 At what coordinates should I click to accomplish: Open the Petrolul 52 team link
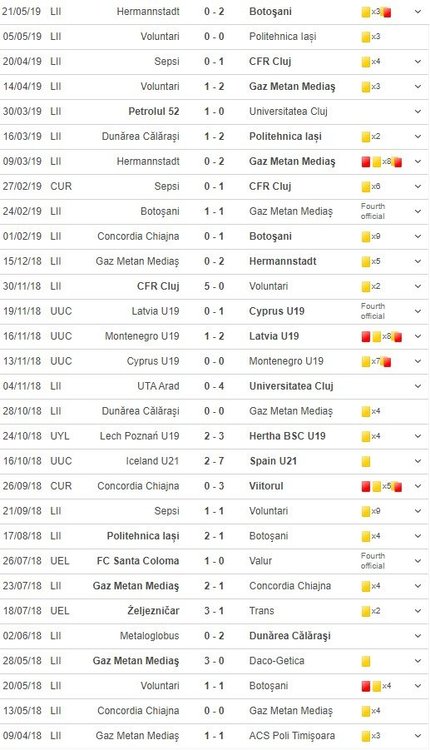click(x=154, y=111)
